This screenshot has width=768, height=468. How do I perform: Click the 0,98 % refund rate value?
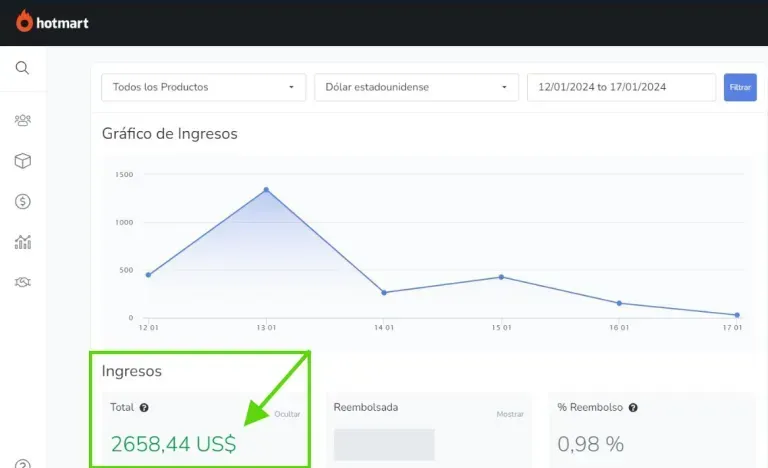point(591,444)
